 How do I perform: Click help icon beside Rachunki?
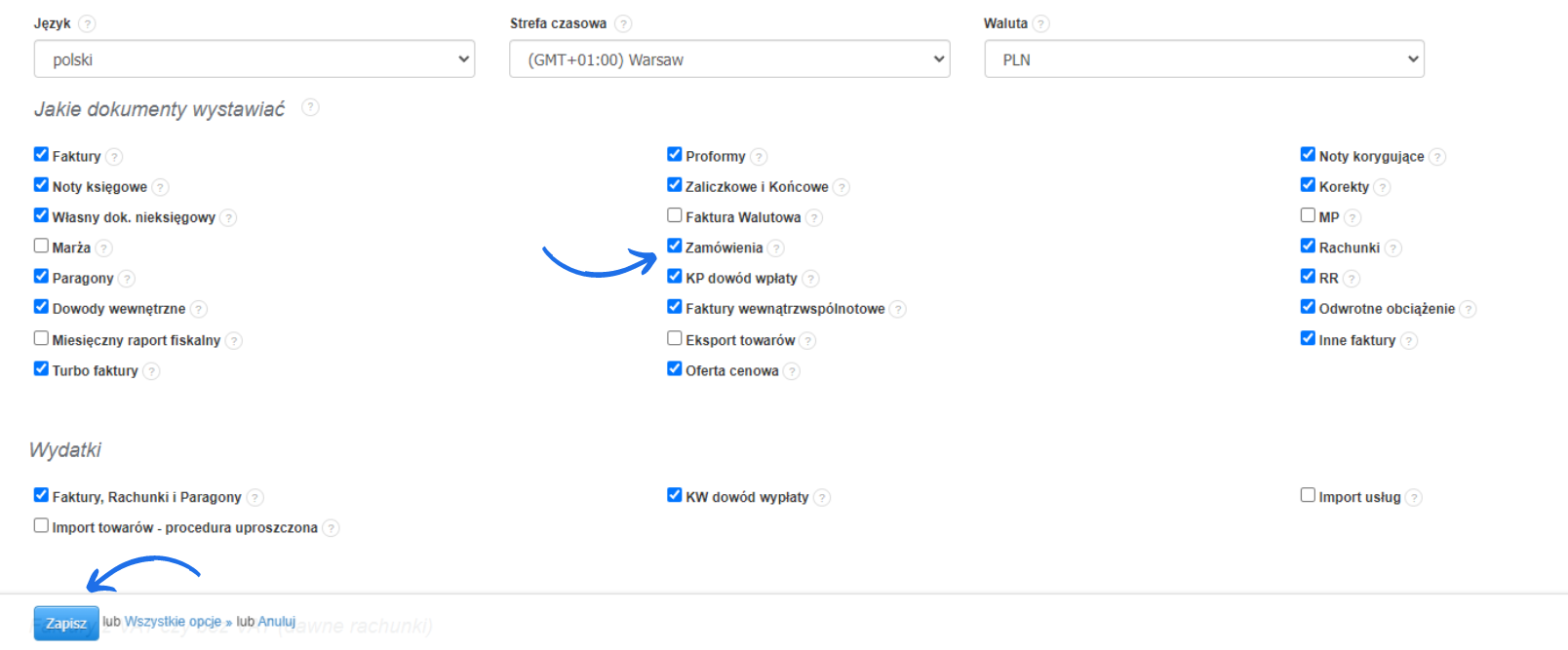[1393, 249]
